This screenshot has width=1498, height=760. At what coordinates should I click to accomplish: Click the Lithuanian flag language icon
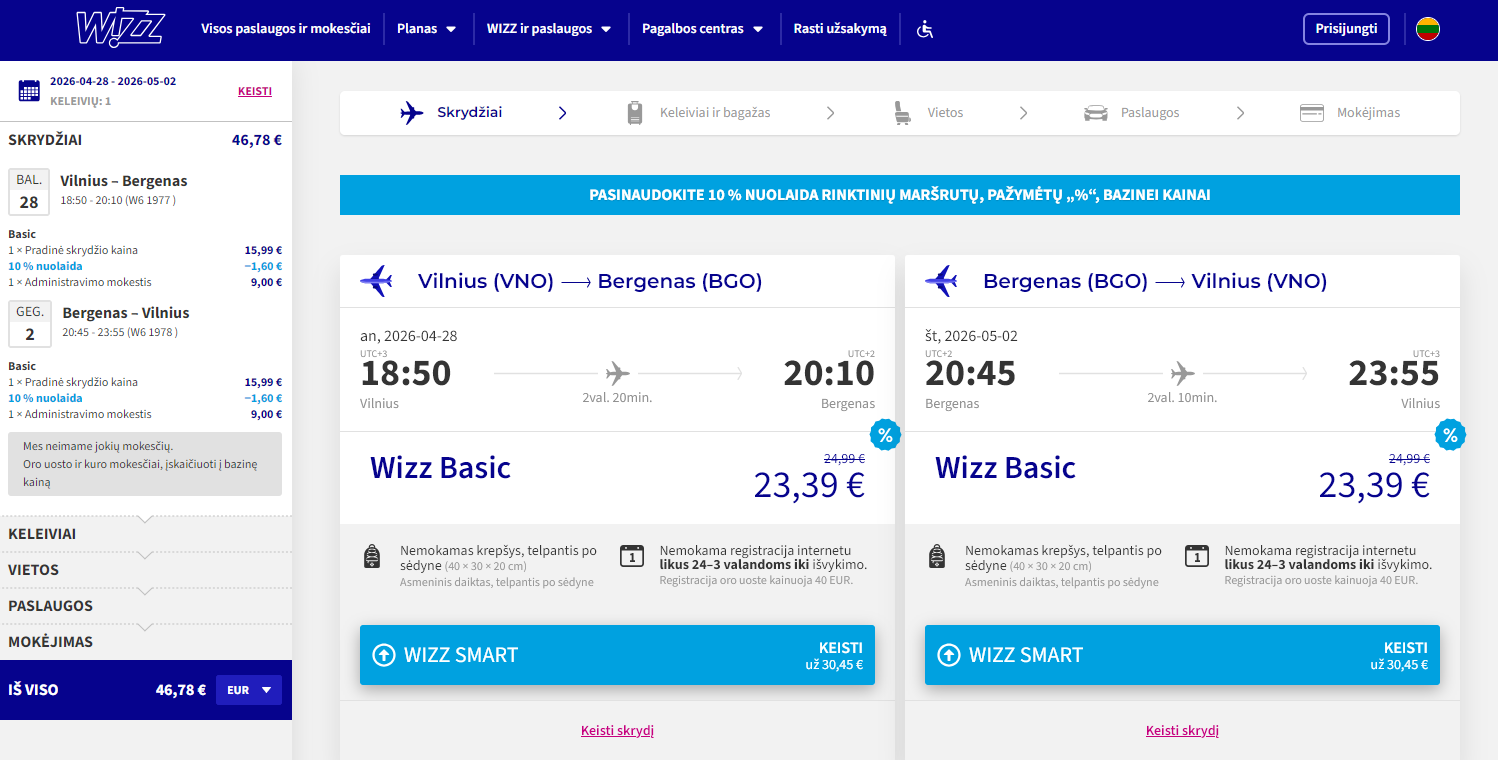pos(1427,29)
